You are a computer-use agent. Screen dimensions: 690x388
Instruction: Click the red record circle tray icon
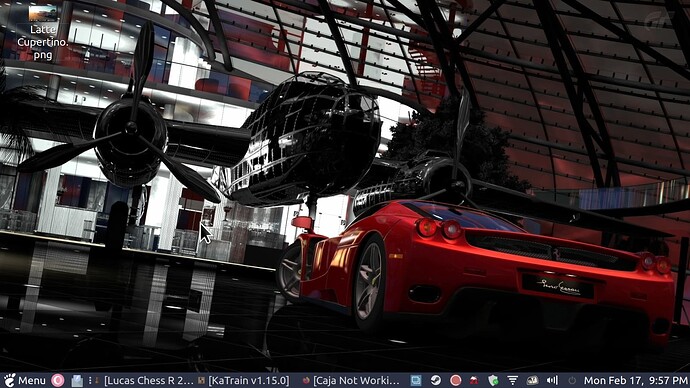point(455,380)
